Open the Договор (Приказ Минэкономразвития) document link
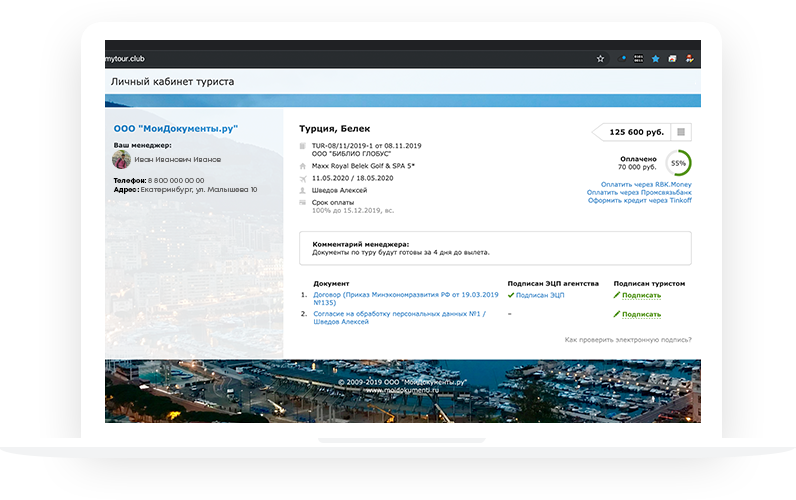Screen dimensions: 796x500 pyautogui.click(x=406, y=298)
